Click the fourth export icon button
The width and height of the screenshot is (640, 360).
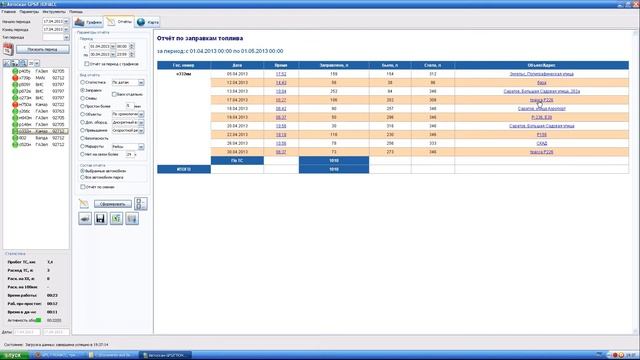pyautogui.click(x=132, y=219)
